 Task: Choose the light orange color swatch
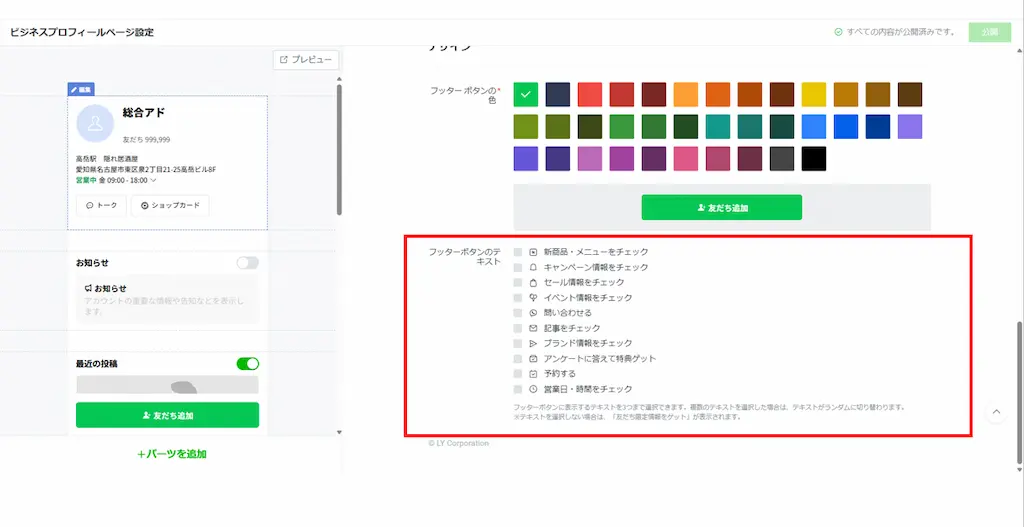686,94
